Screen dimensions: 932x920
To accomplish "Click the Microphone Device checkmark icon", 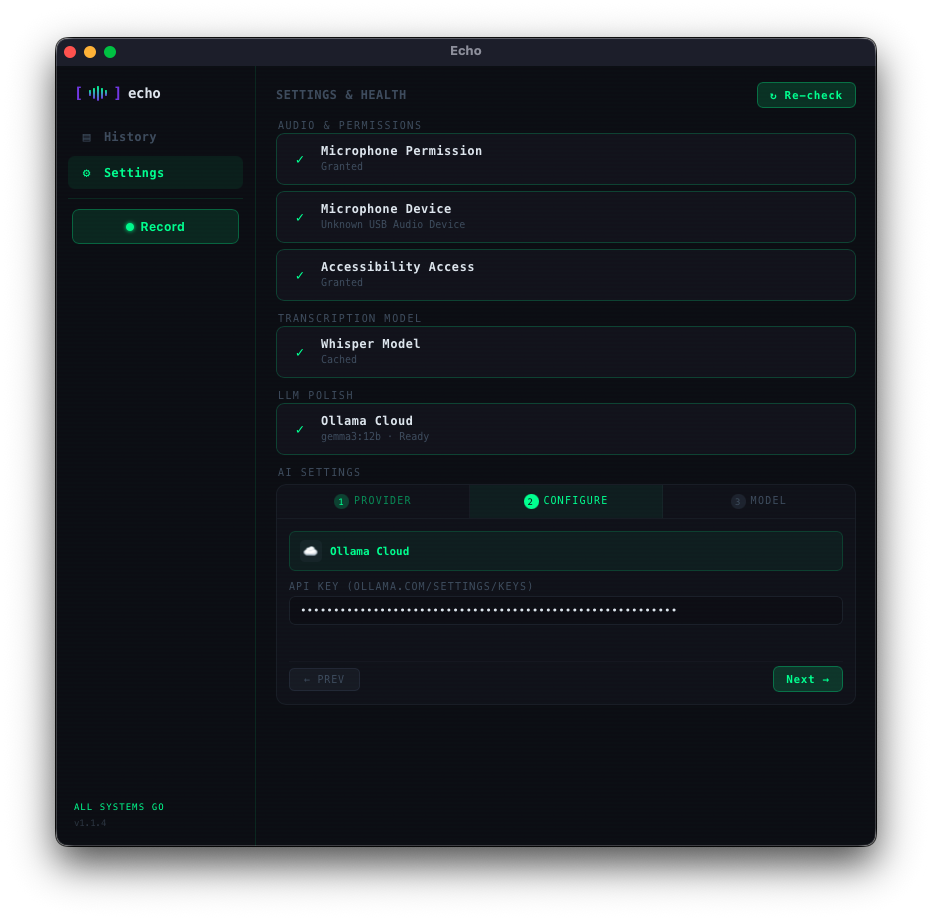I will point(300,218).
